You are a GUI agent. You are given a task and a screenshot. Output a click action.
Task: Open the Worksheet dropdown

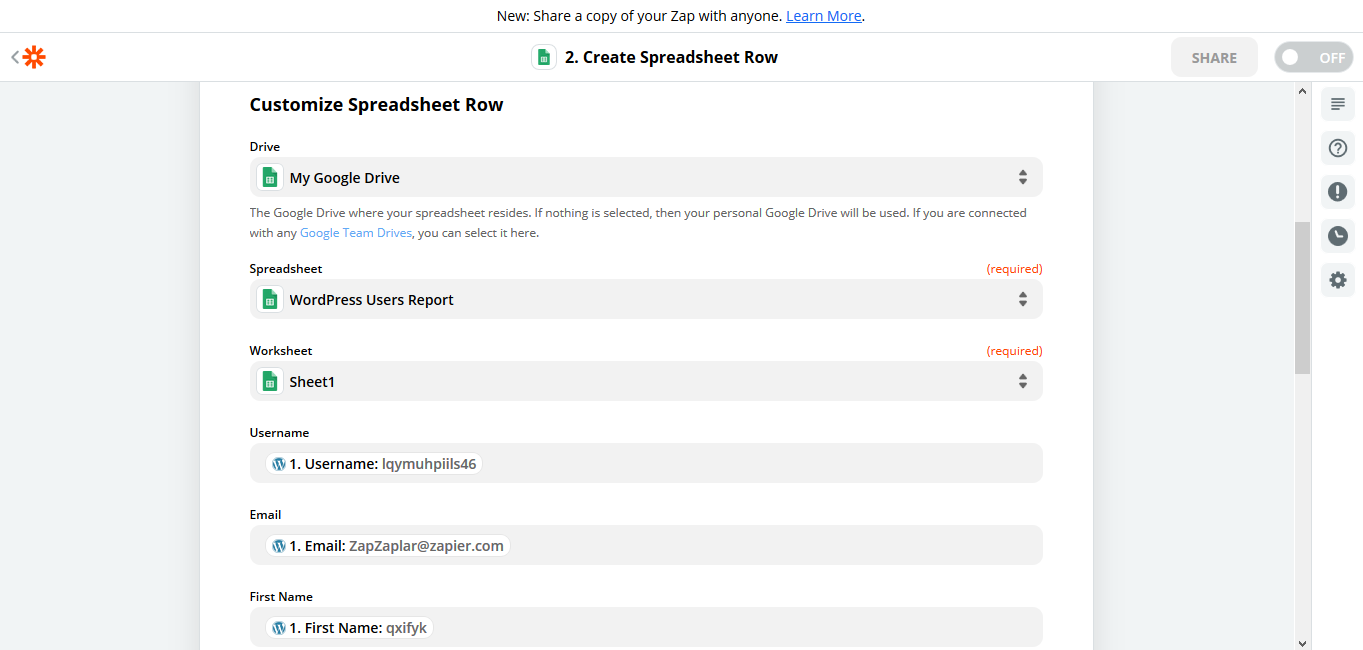point(646,381)
